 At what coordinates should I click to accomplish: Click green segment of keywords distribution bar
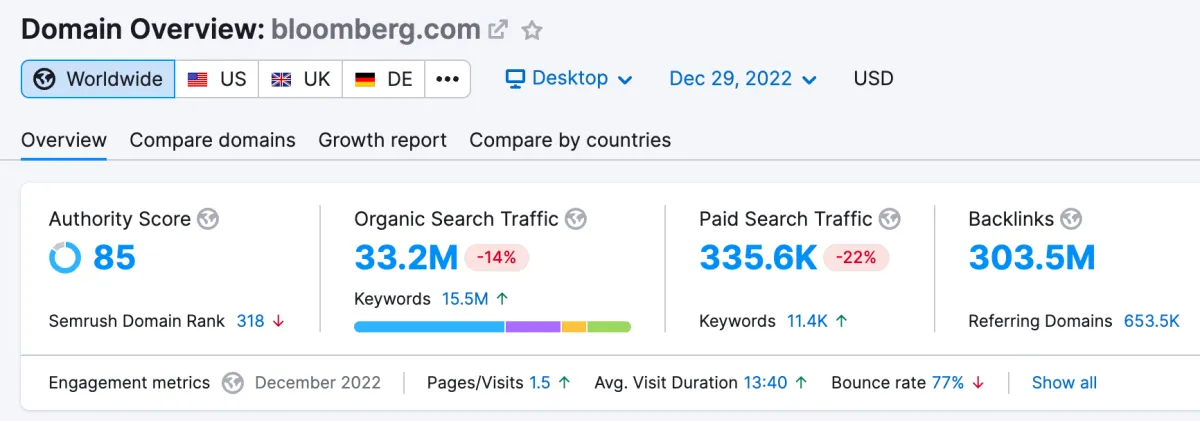coord(609,326)
